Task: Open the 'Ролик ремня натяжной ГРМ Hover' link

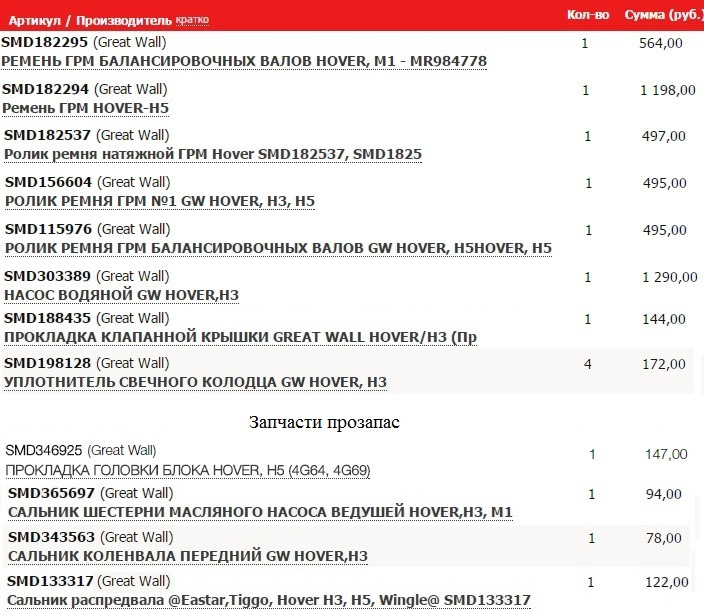Action: [x=213, y=154]
